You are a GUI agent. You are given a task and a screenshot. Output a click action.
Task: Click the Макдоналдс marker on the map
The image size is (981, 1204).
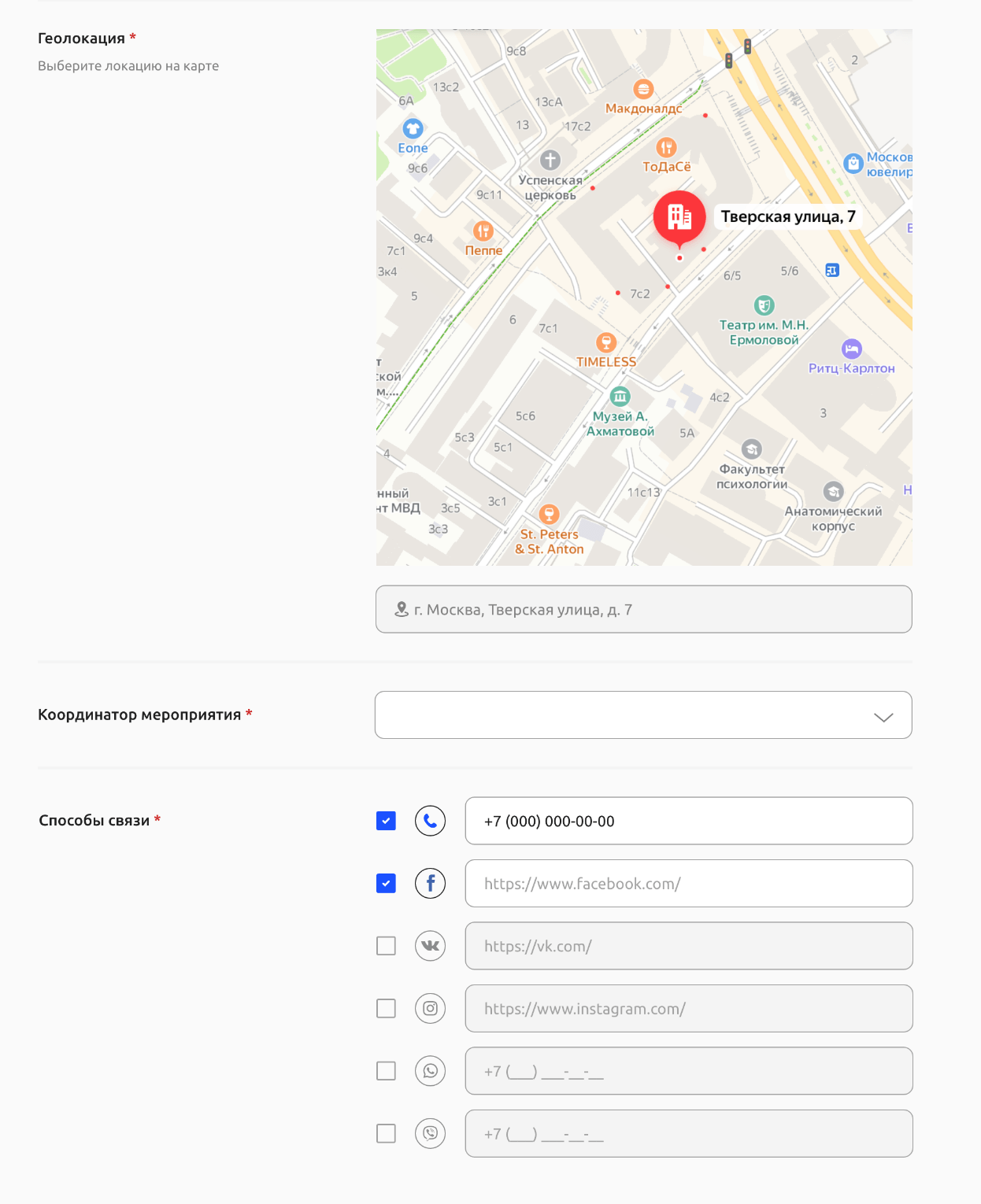click(643, 89)
